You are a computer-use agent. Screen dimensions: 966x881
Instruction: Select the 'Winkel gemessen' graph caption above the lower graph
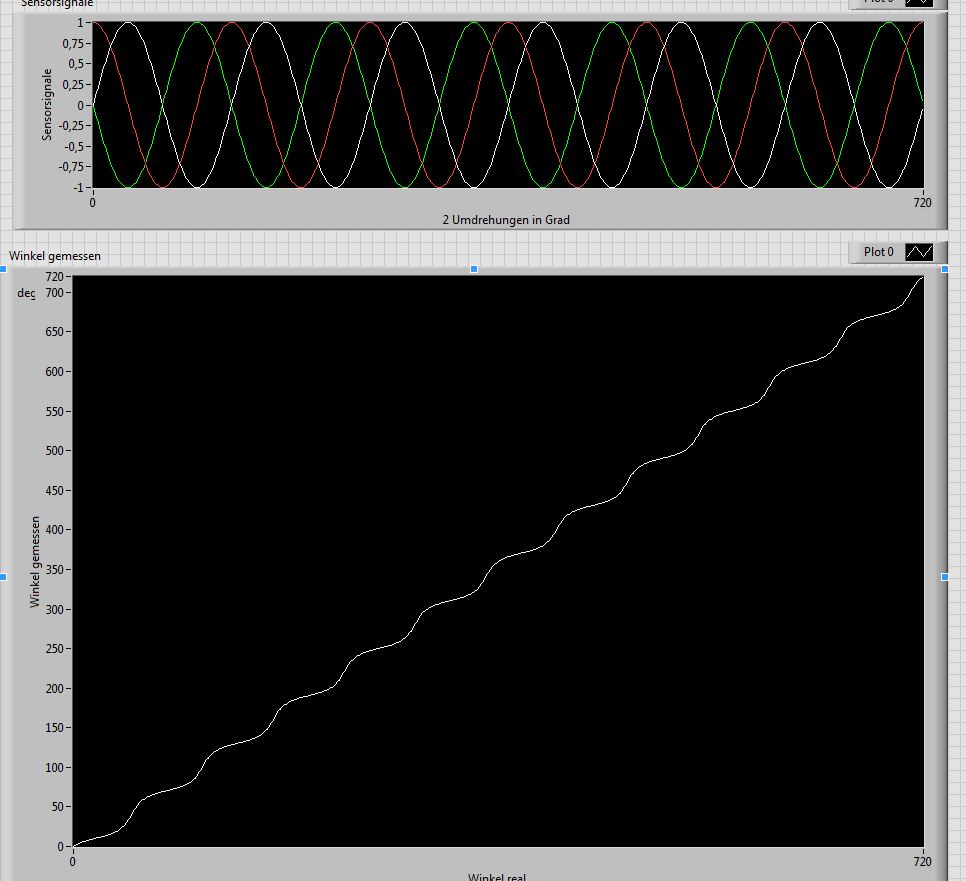[x=55, y=256]
